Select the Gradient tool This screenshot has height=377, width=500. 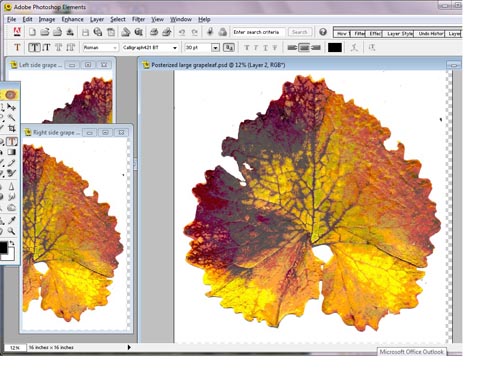(x=12, y=152)
